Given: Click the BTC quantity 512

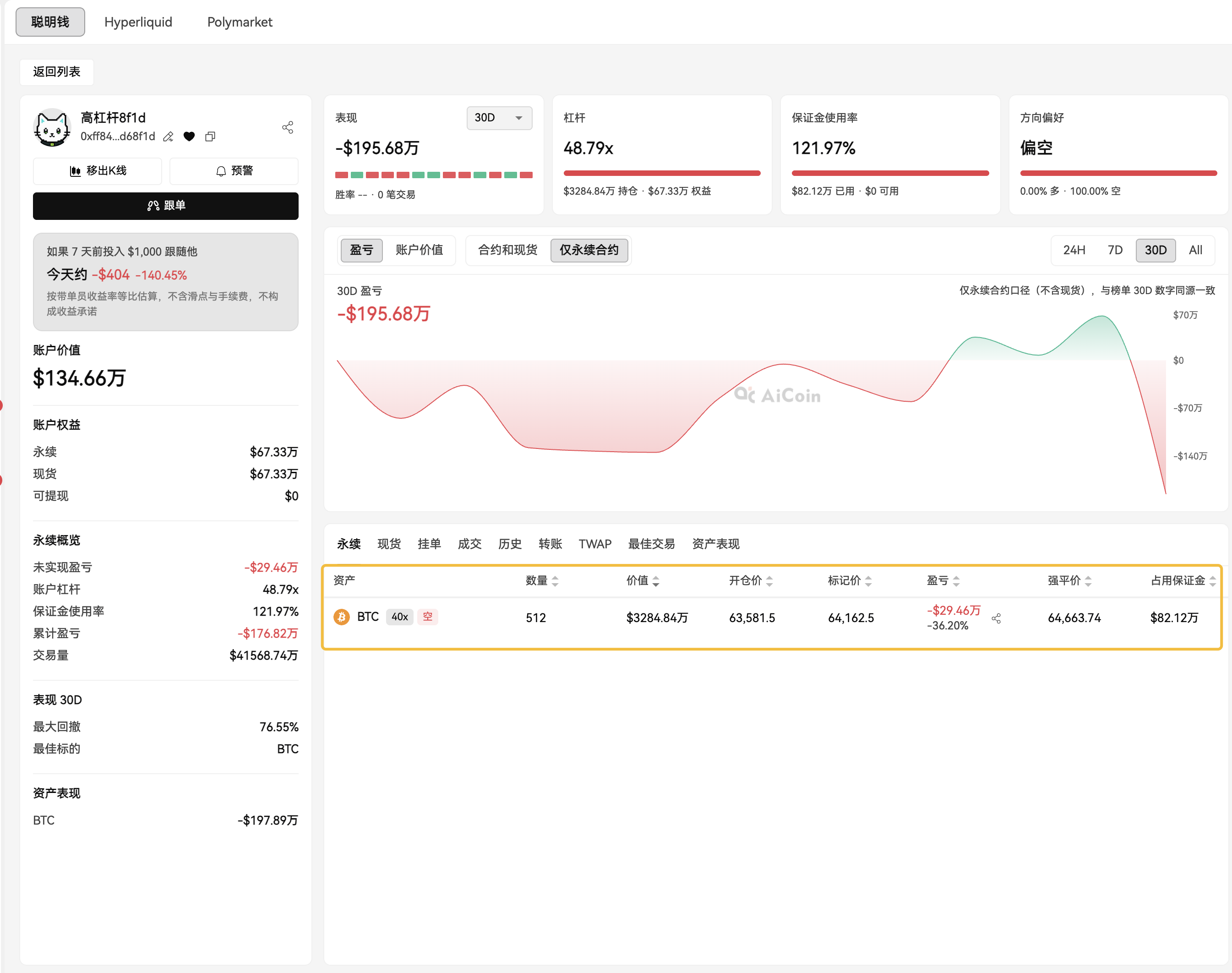Looking at the screenshot, I should (x=536, y=618).
